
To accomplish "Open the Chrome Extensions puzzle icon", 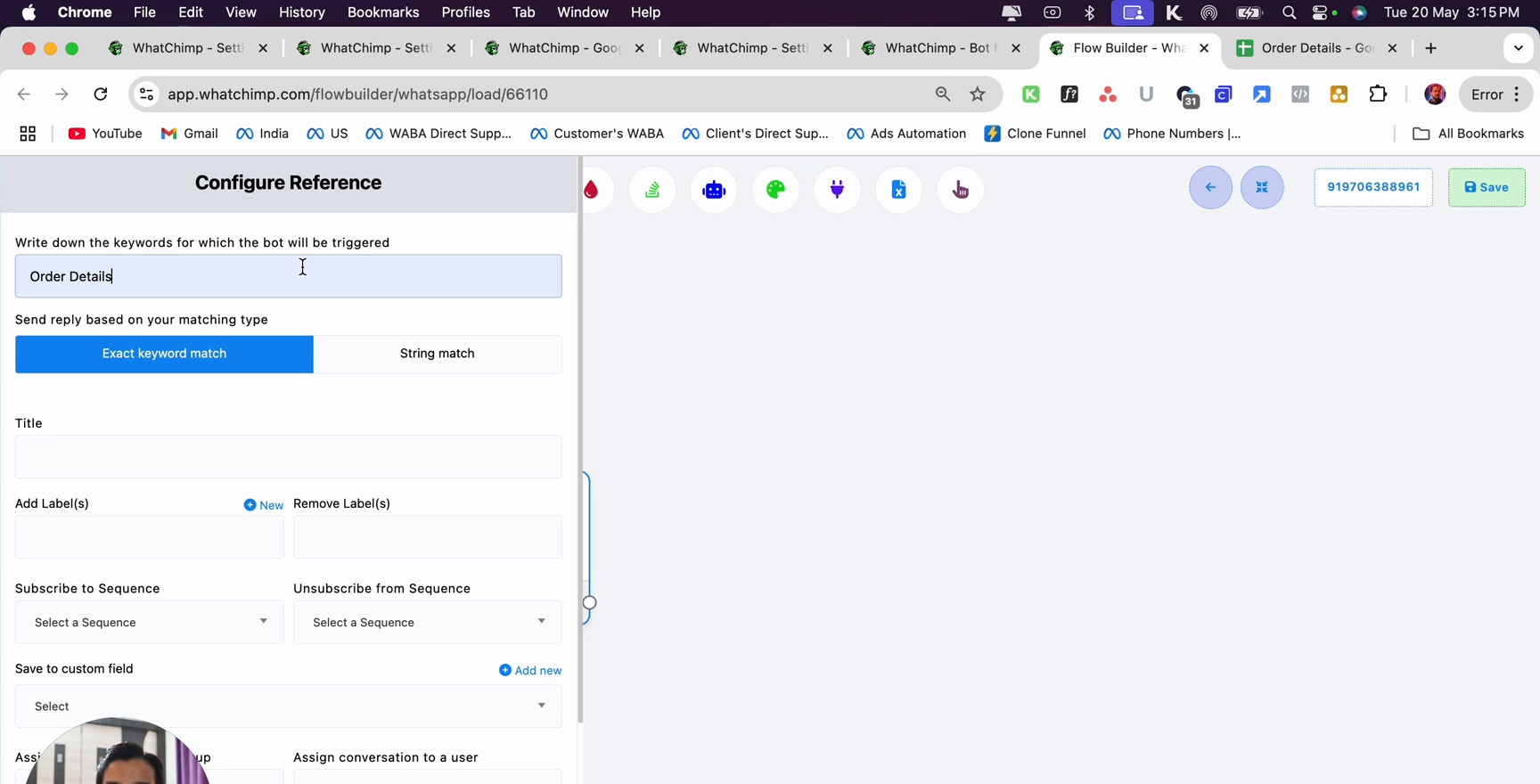I will coord(1378,94).
